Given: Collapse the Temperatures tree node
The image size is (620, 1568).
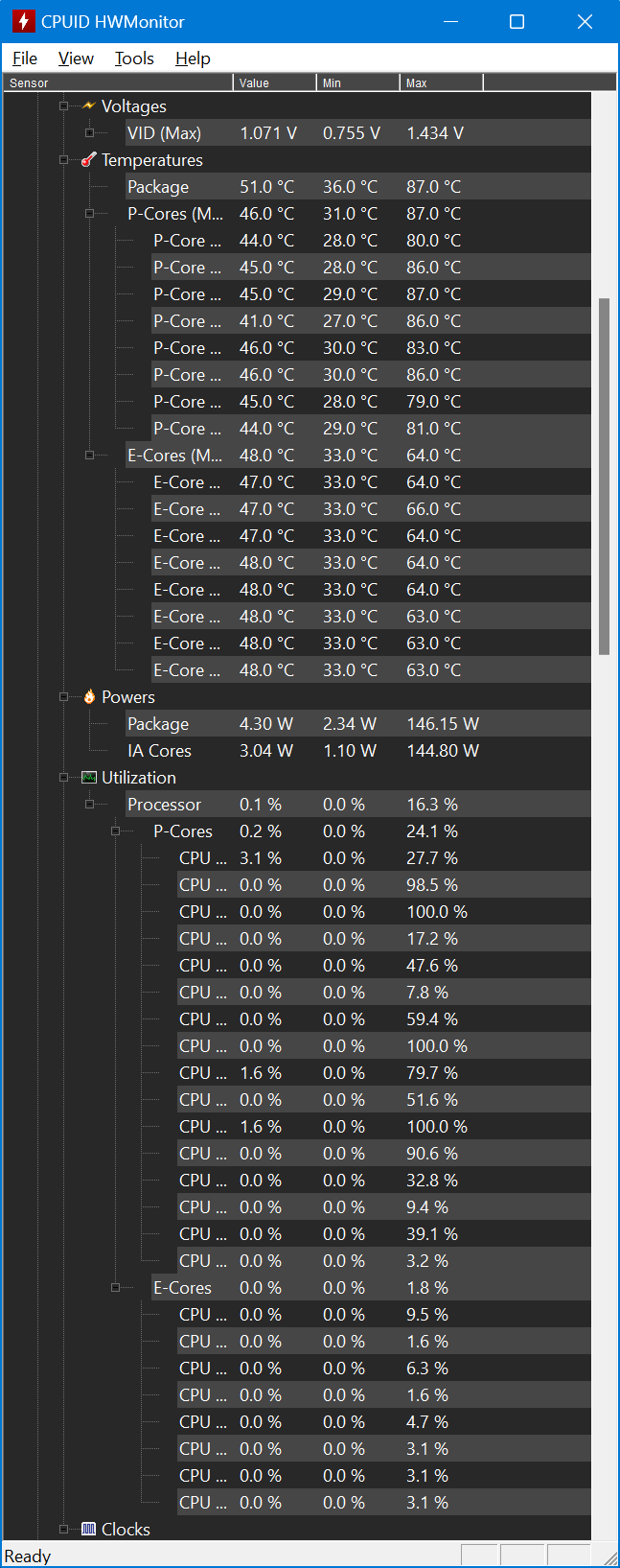Looking at the screenshot, I should pyautogui.click(x=64, y=160).
